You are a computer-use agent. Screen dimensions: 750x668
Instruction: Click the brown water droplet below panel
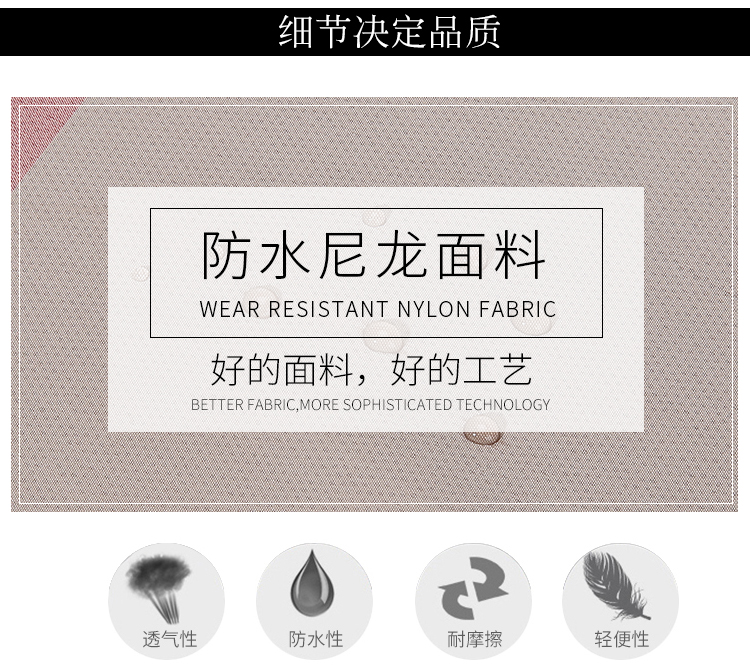coord(483,429)
